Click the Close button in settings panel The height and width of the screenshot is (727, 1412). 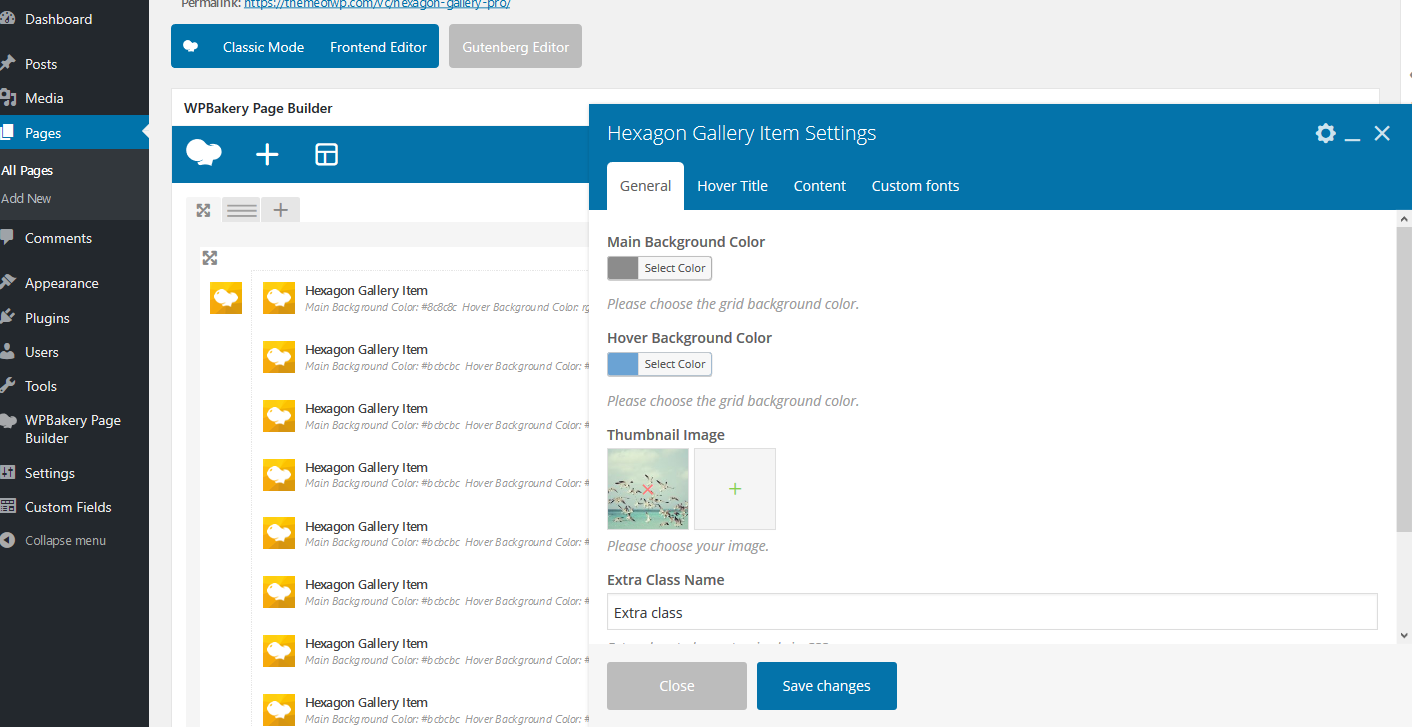click(x=677, y=686)
